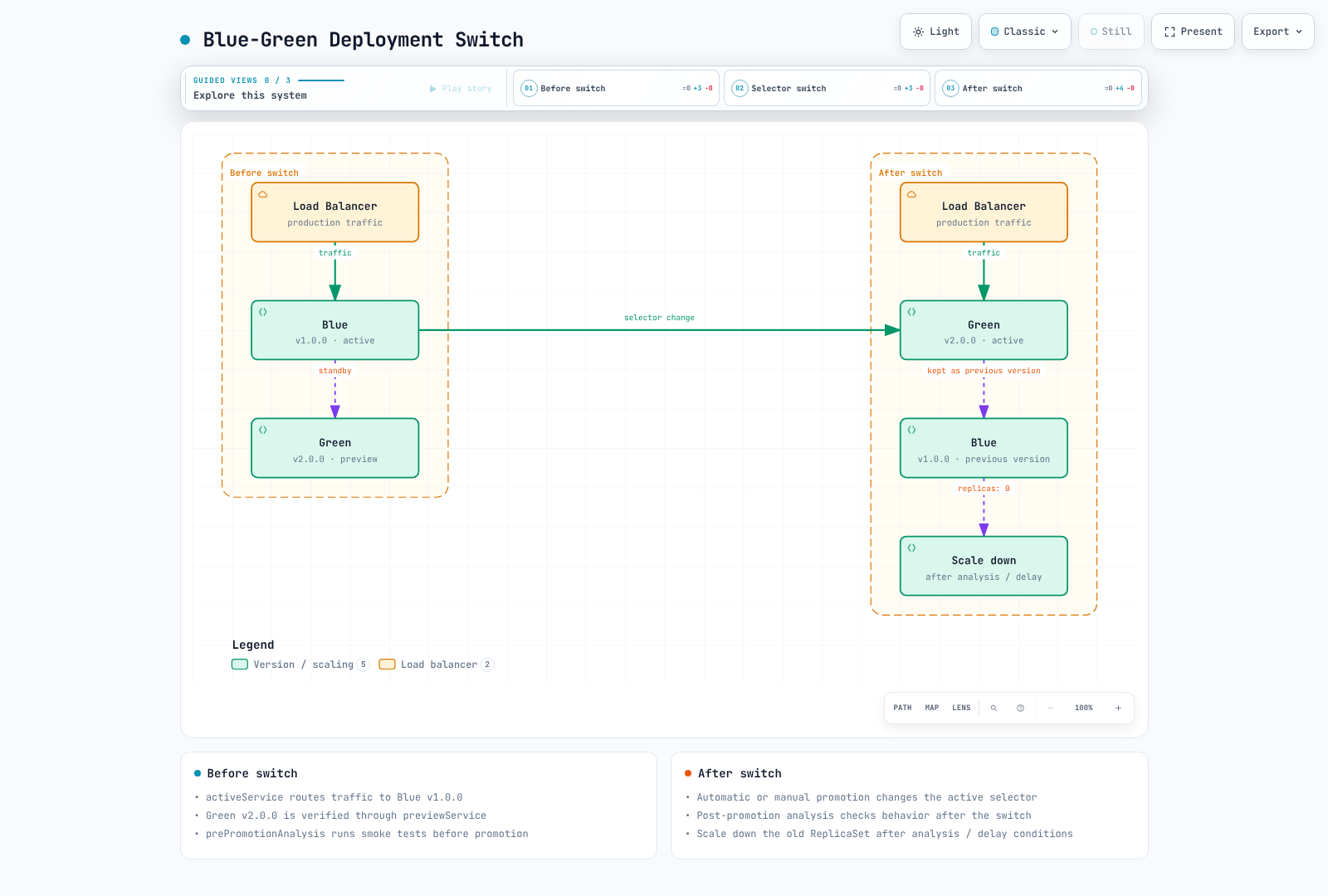Screen dimensions: 1328x896
Task: Click the After switch notes heading
Action: pos(740,773)
